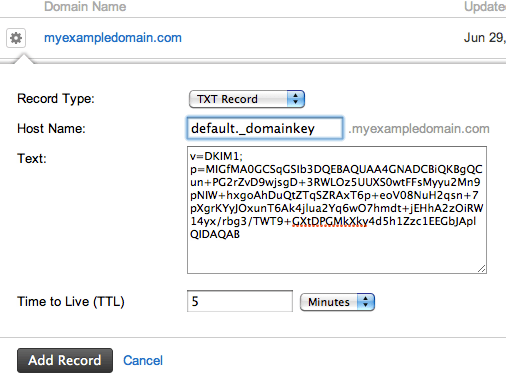Image resolution: width=506 pixels, height=377 pixels.
Task: Click the resize grip on Text area corner
Action: pos(481,268)
